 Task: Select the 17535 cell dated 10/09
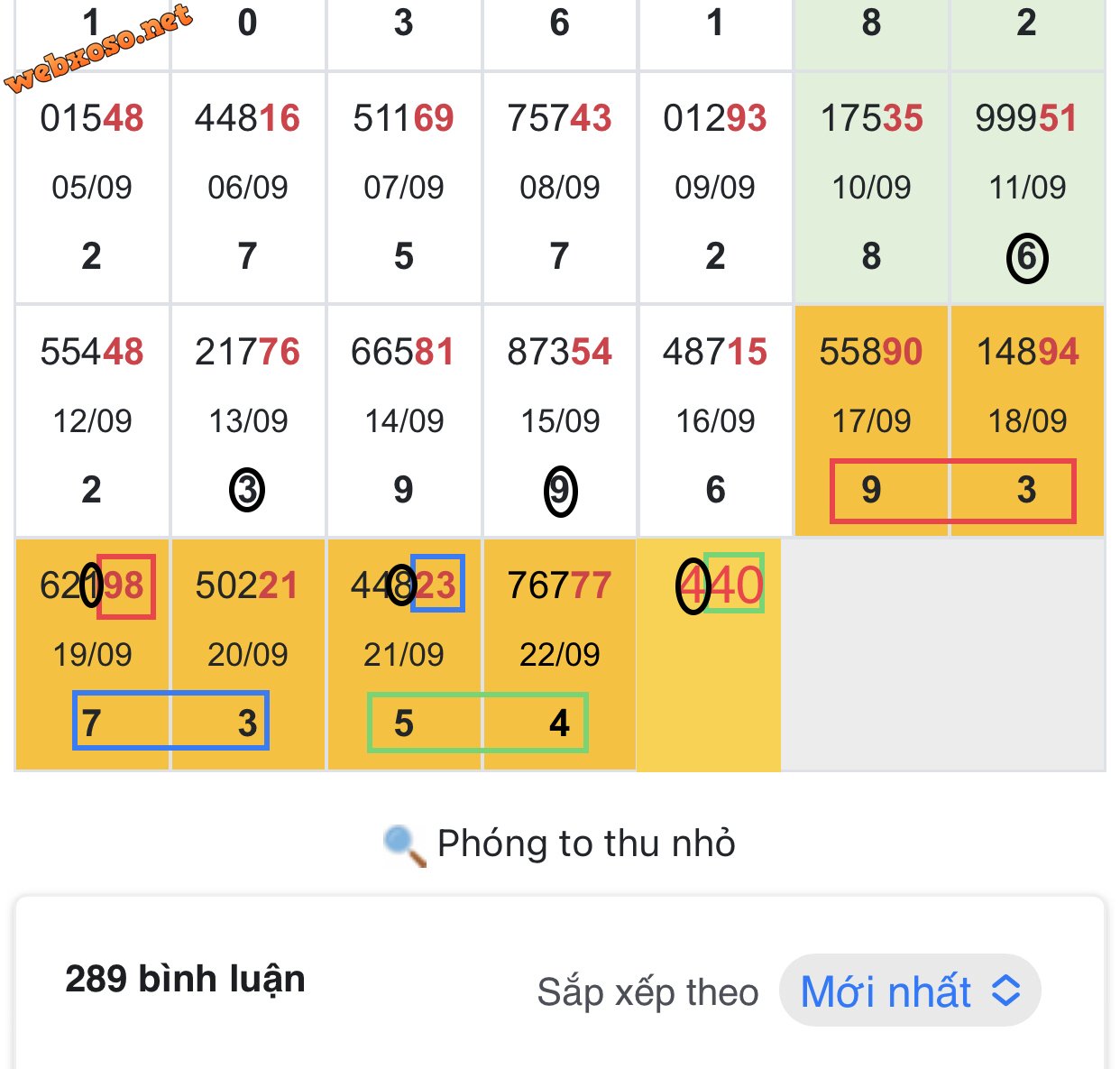pos(871,188)
